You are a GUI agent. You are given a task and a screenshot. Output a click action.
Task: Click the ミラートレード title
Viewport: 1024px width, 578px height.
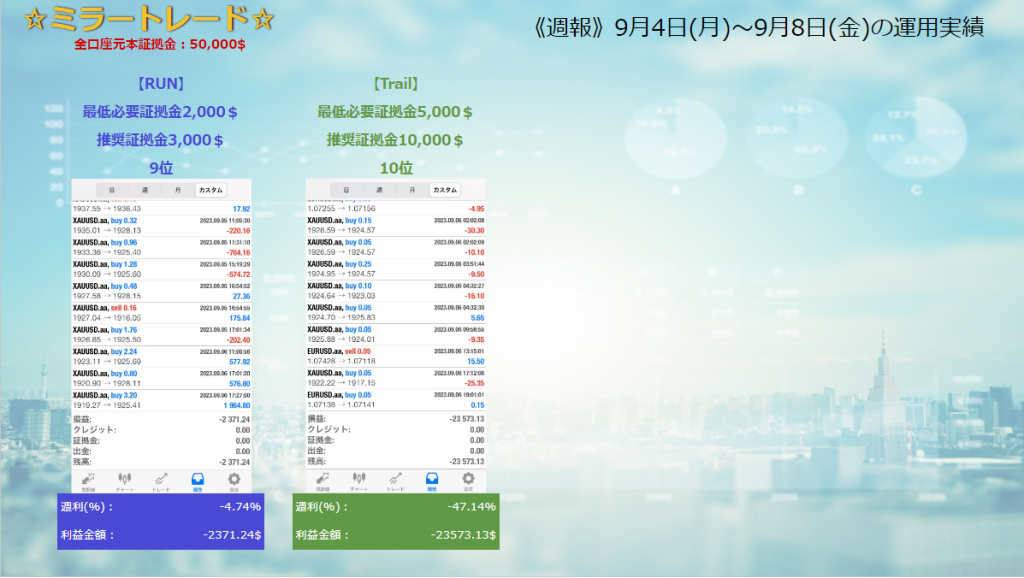tap(149, 19)
